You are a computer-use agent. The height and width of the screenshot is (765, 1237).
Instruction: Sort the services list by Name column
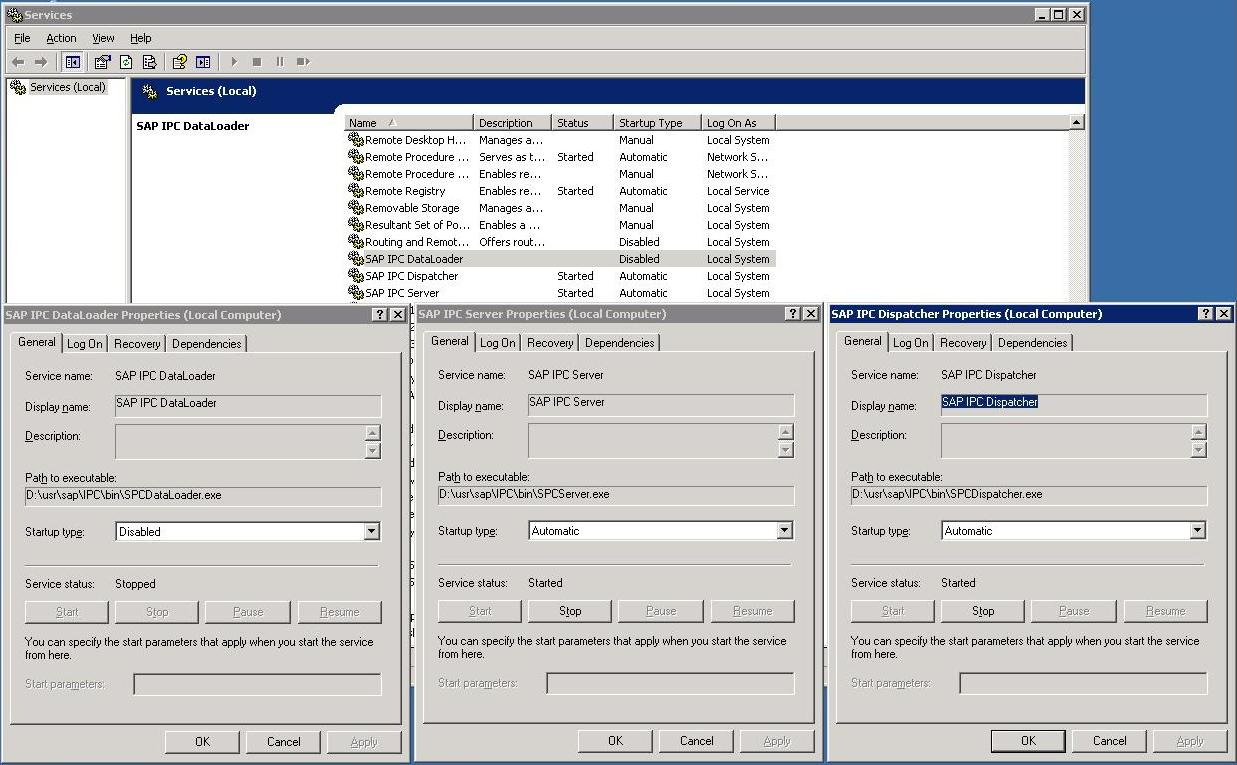pyautogui.click(x=409, y=123)
